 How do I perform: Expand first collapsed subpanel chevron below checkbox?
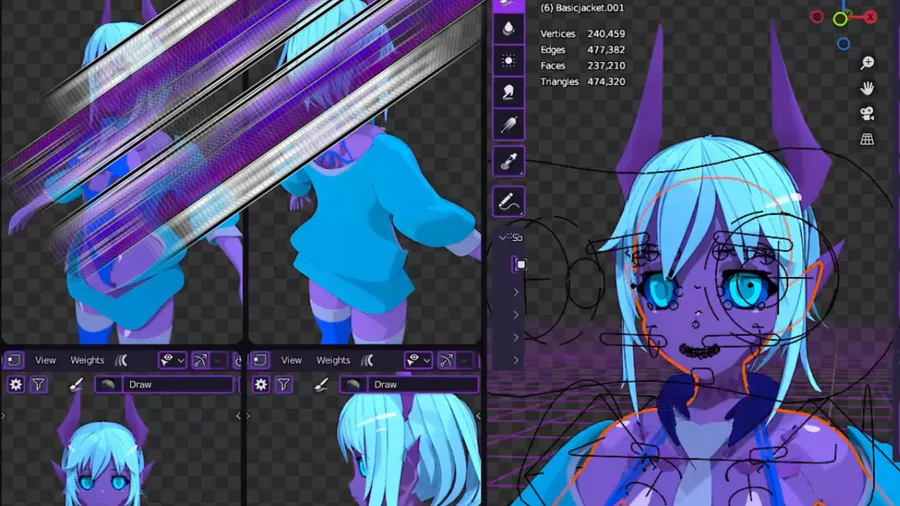pos(515,292)
